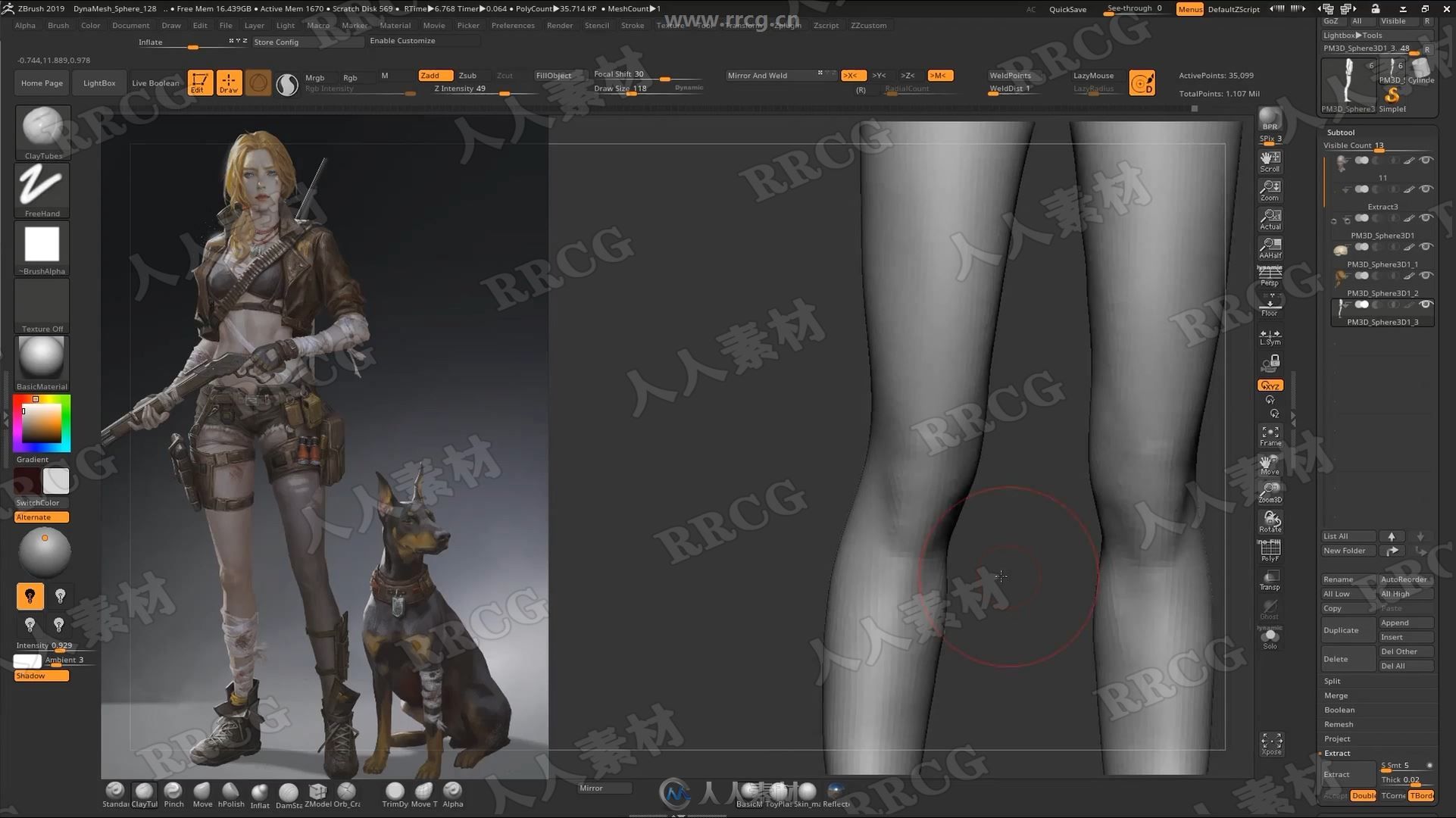Image resolution: width=1456 pixels, height=818 pixels.
Task: Click the BPR render icon
Action: pyautogui.click(x=1270, y=121)
